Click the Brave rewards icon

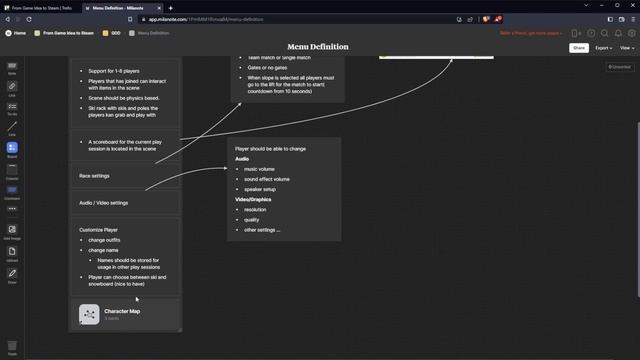pos(498,19)
